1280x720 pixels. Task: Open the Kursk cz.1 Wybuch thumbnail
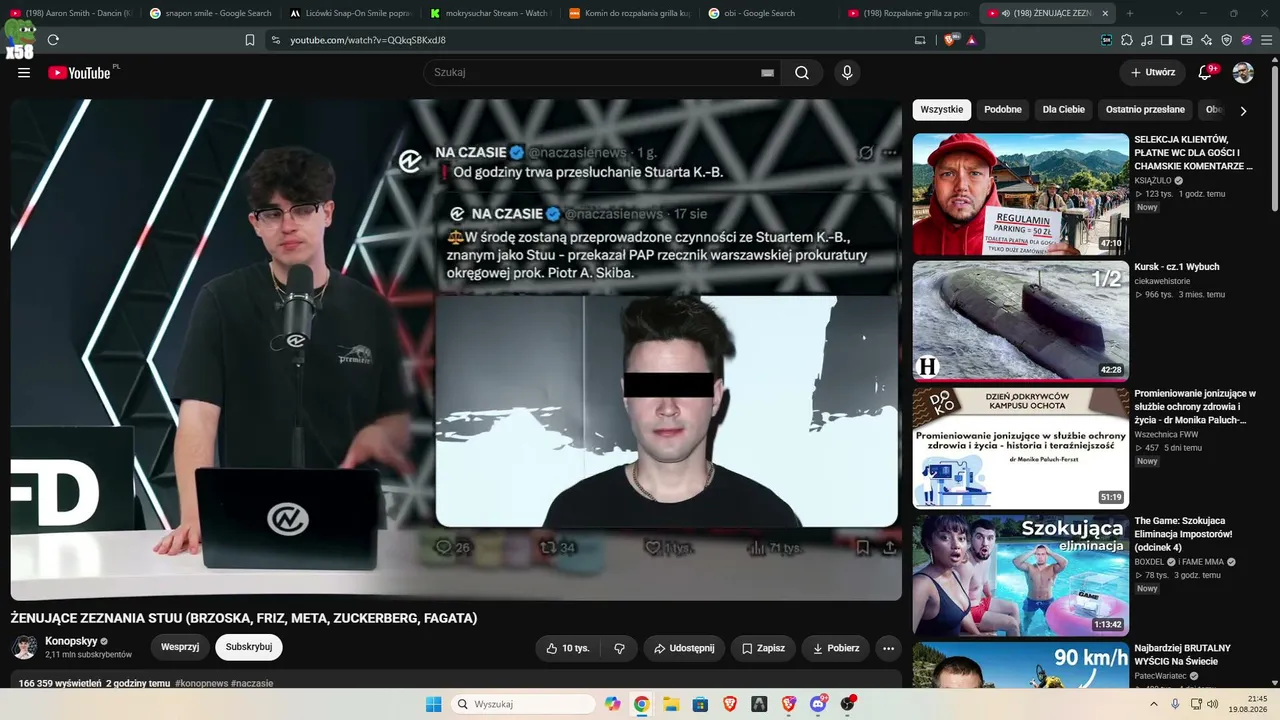click(x=1021, y=321)
